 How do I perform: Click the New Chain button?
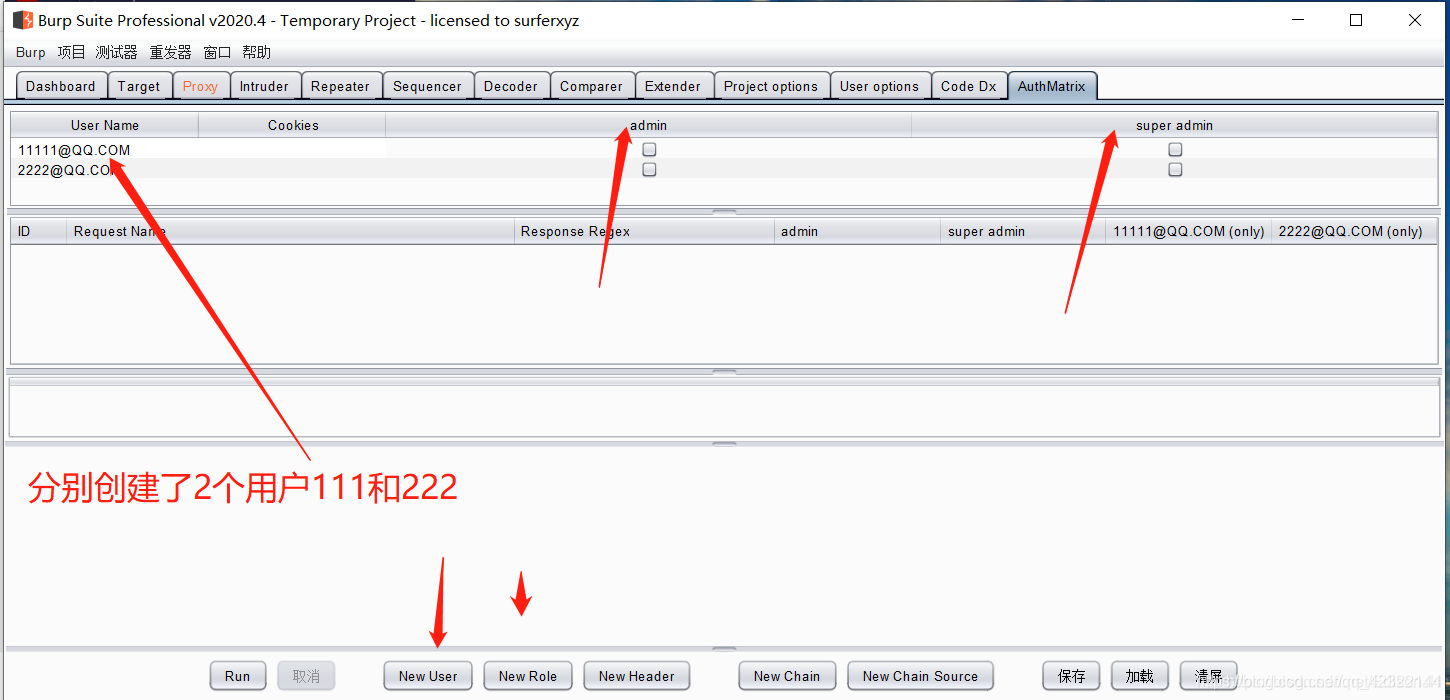[787, 676]
